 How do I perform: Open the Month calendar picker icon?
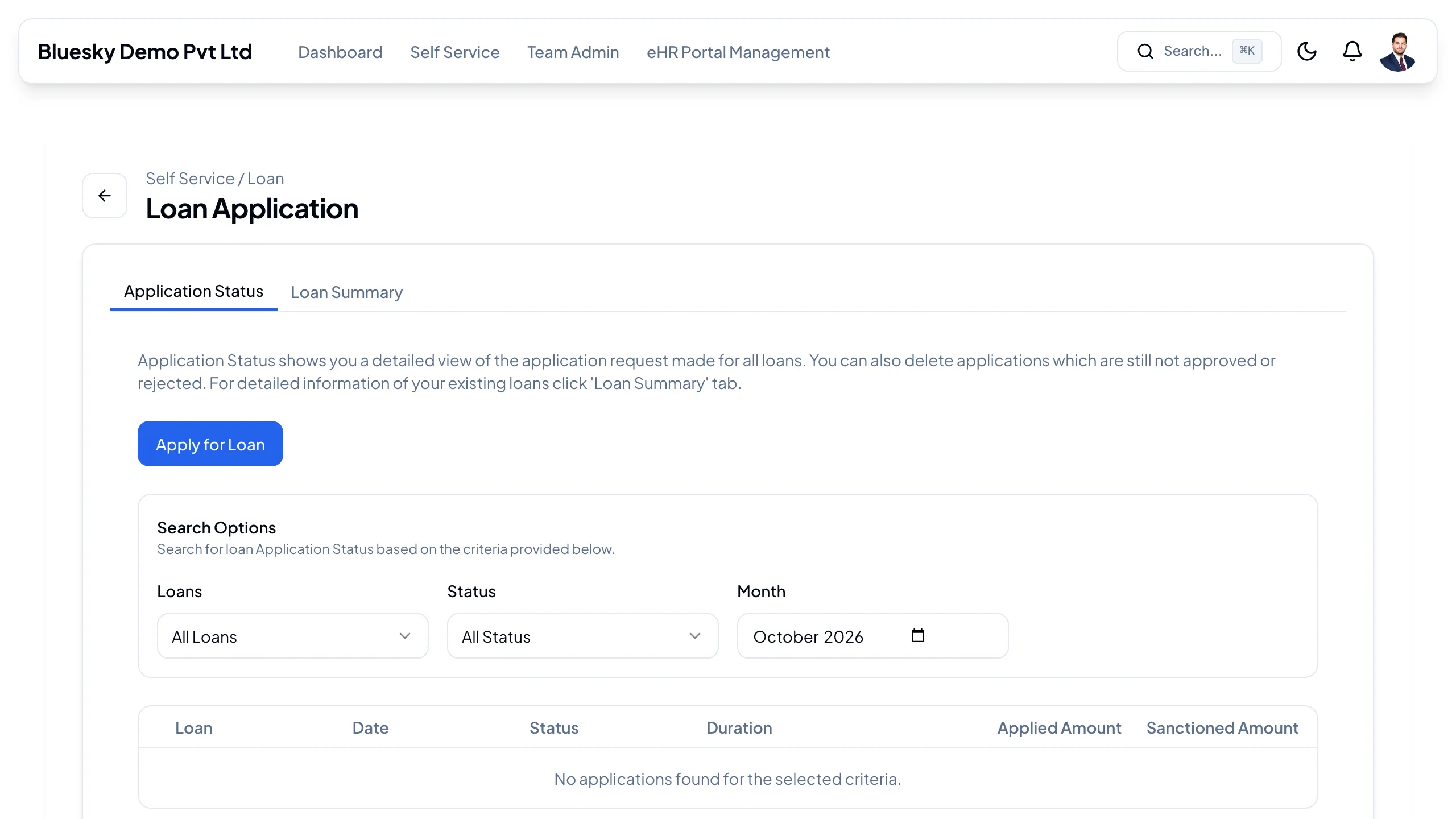click(917, 635)
